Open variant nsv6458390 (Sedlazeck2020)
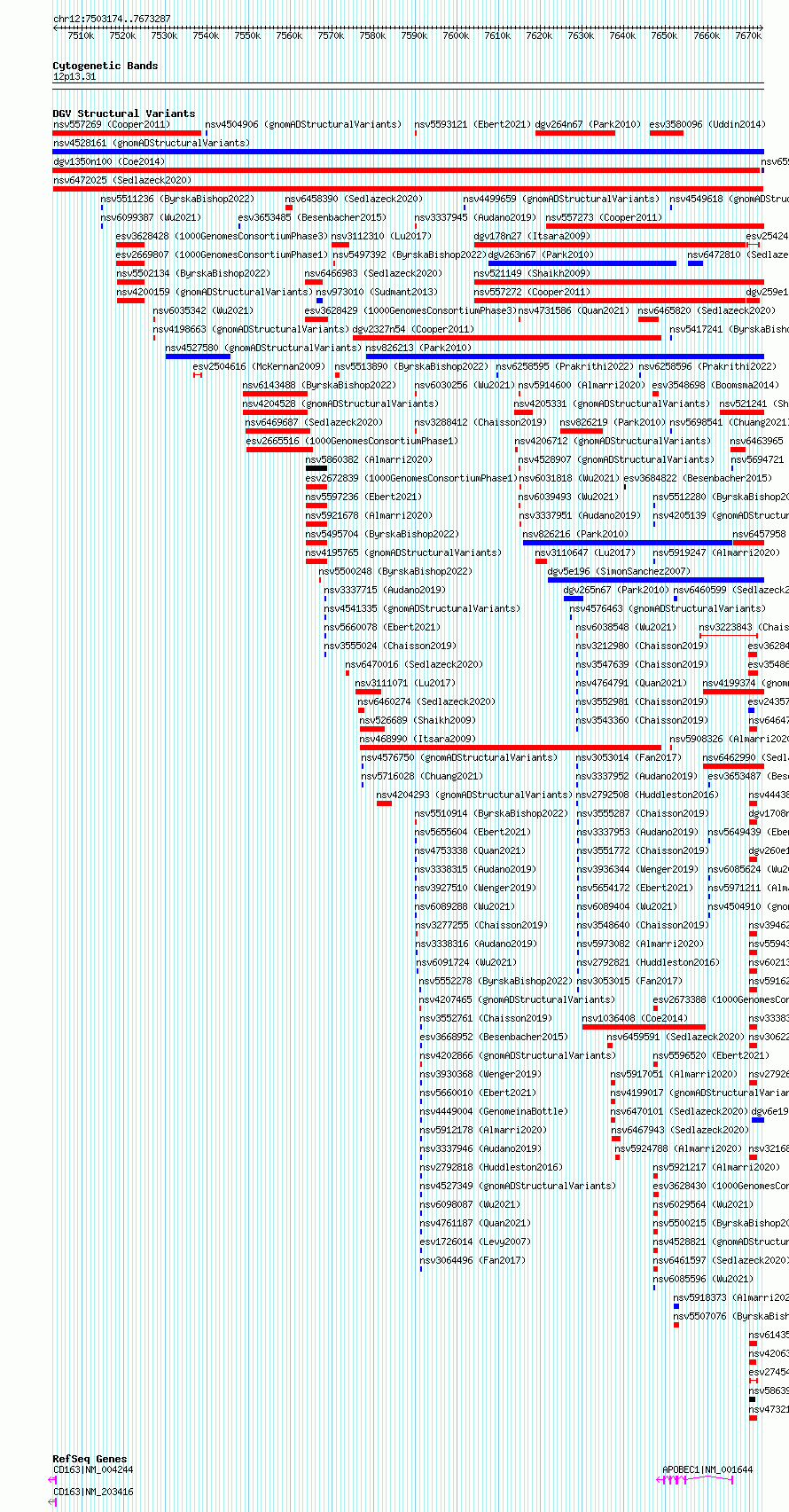 click(354, 199)
